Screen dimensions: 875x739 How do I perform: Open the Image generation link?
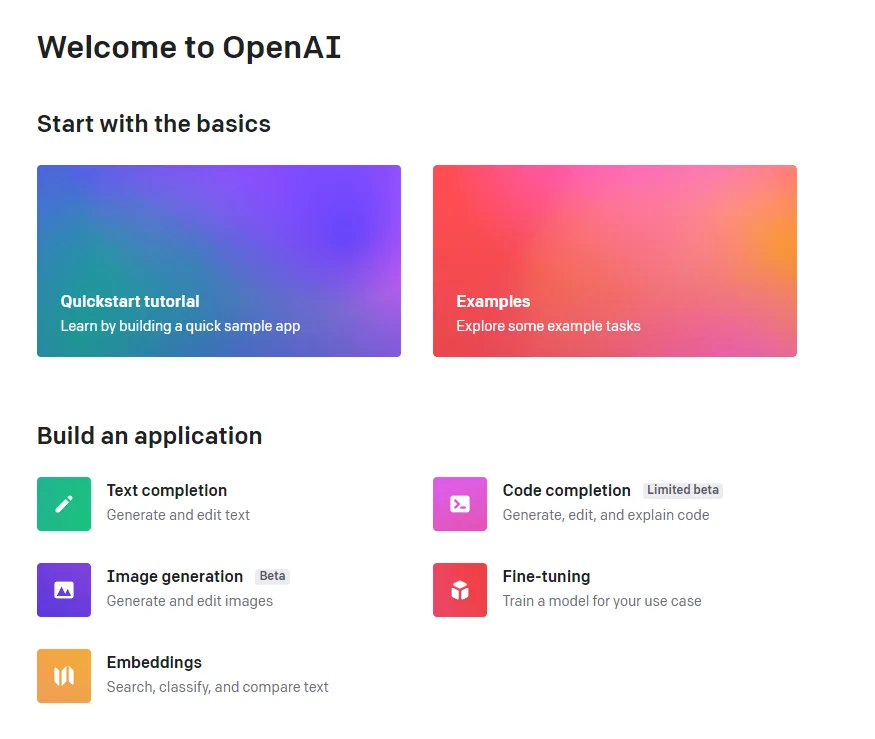175,577
